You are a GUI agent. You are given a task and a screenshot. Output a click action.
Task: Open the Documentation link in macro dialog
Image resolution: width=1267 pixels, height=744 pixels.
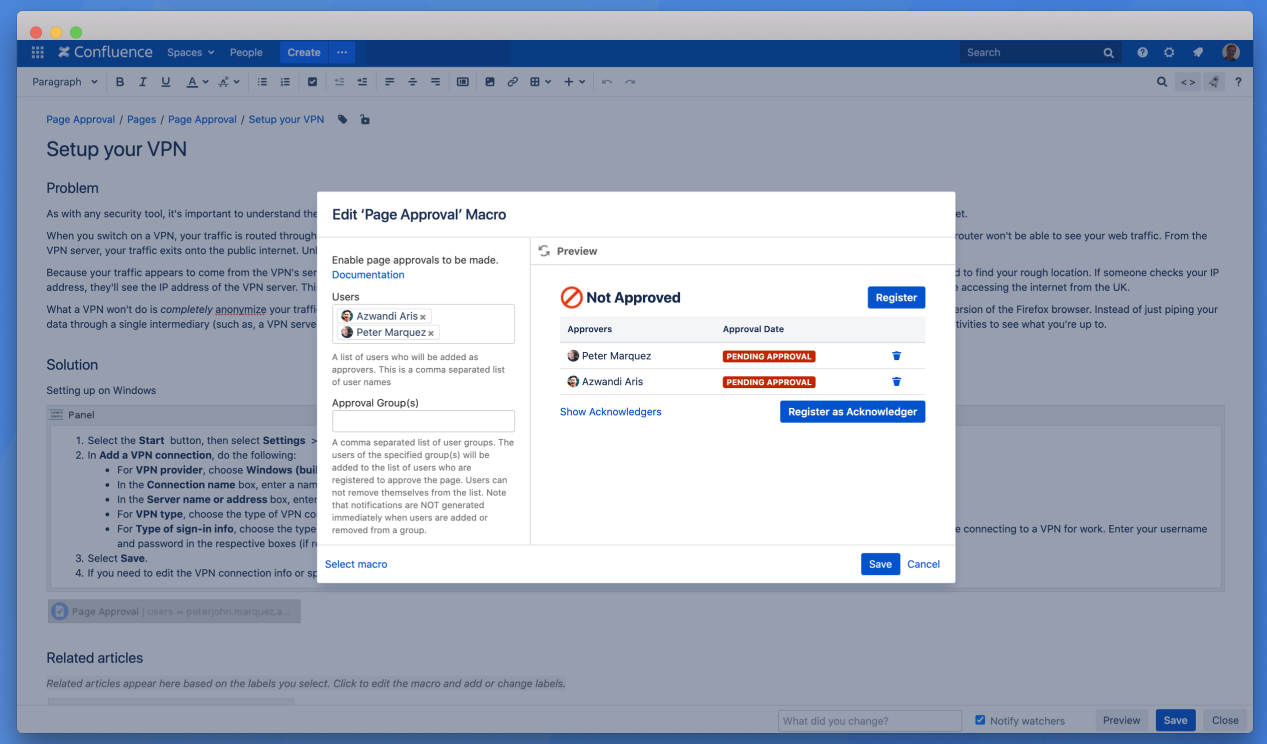tap(368, 275)
